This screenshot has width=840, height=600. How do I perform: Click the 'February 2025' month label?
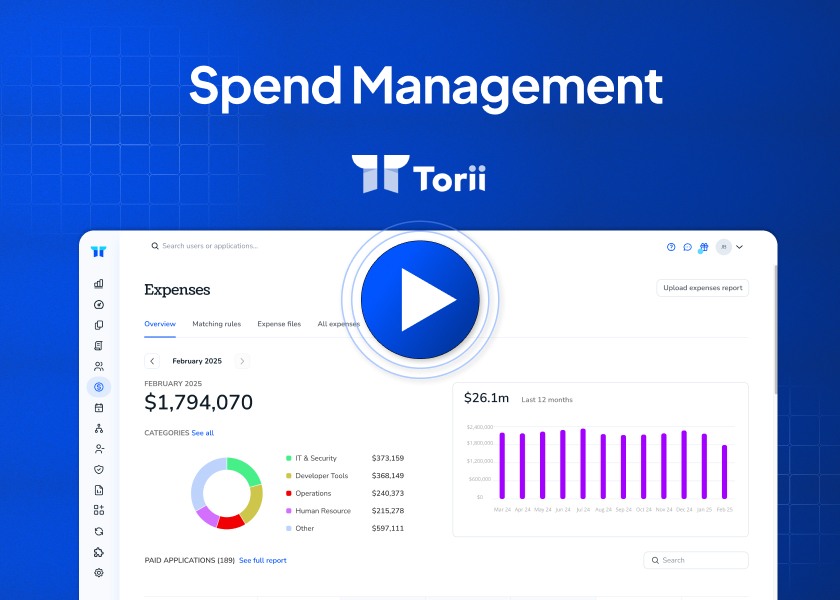coord(197,361)
